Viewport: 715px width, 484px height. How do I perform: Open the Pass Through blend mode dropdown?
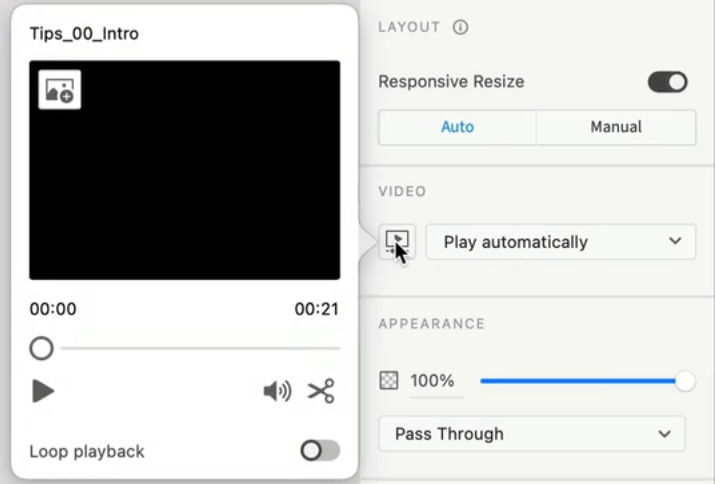[531, 434]
